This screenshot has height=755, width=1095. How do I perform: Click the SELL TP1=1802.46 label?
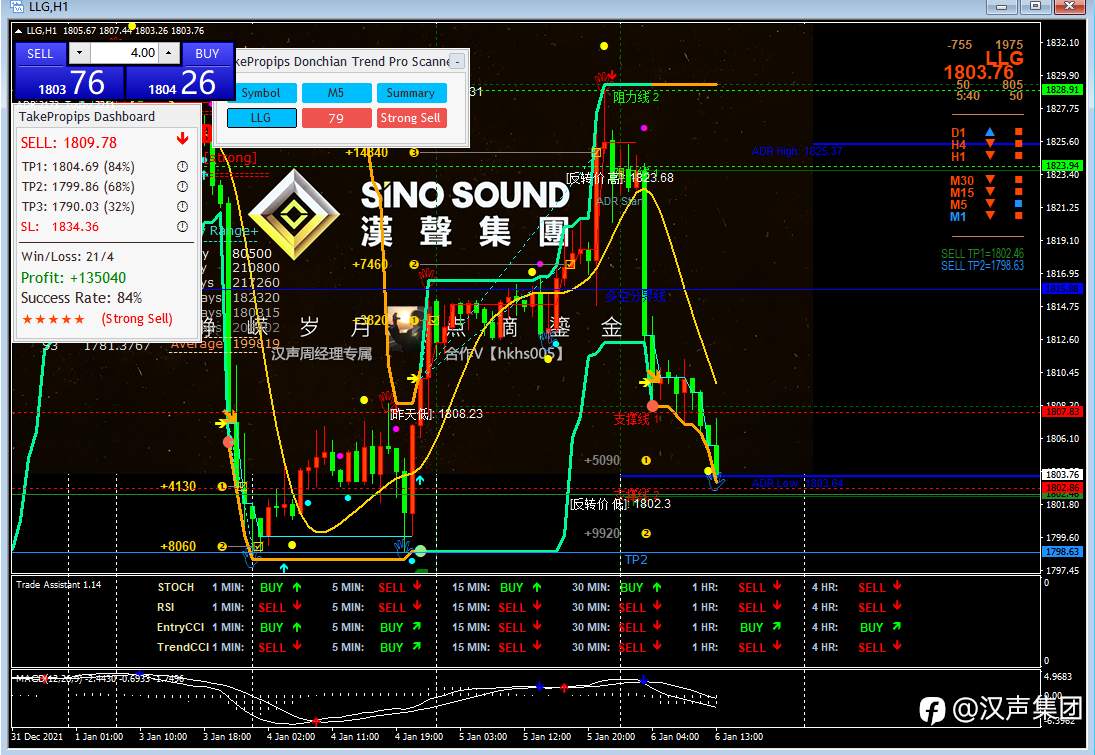click(982, 254)
